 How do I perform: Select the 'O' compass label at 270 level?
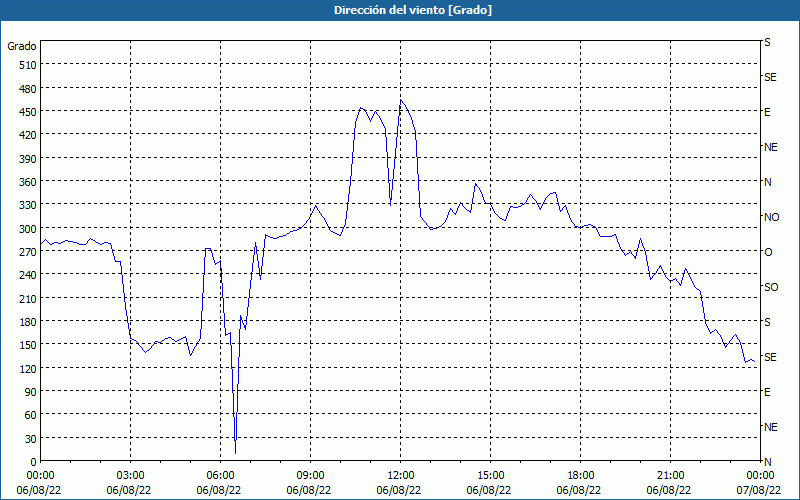[x=768, y=252]
